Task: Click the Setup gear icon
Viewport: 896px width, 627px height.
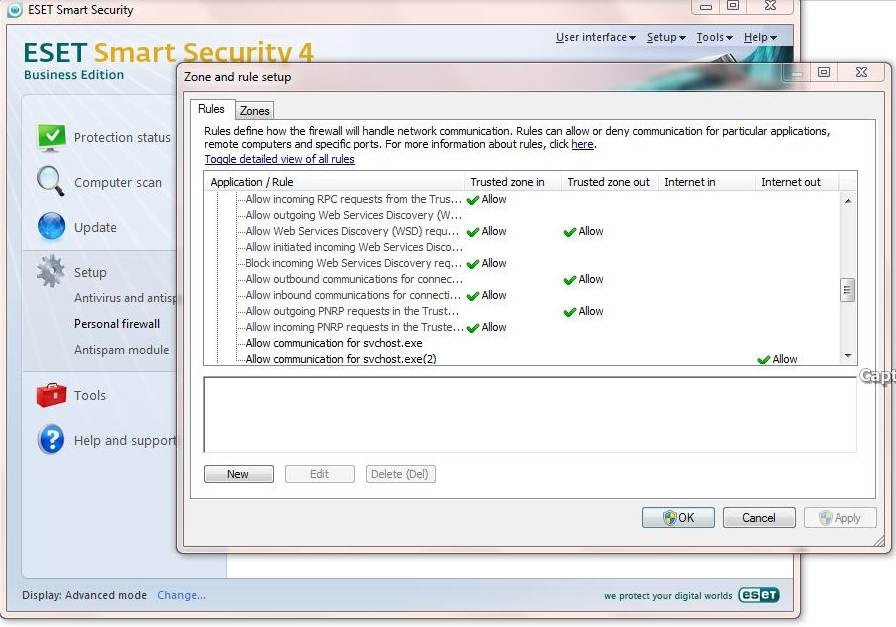Action: point(51,271)
